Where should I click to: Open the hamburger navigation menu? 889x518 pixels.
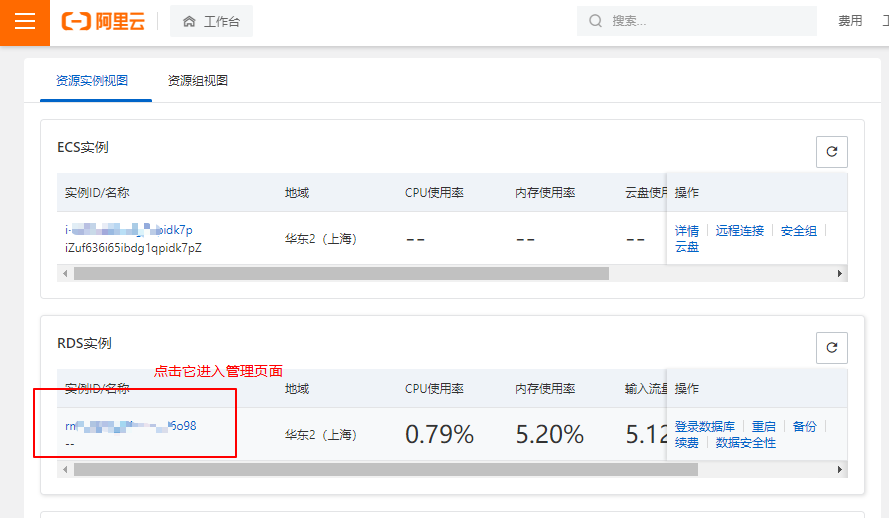click(x=25, y=22)
